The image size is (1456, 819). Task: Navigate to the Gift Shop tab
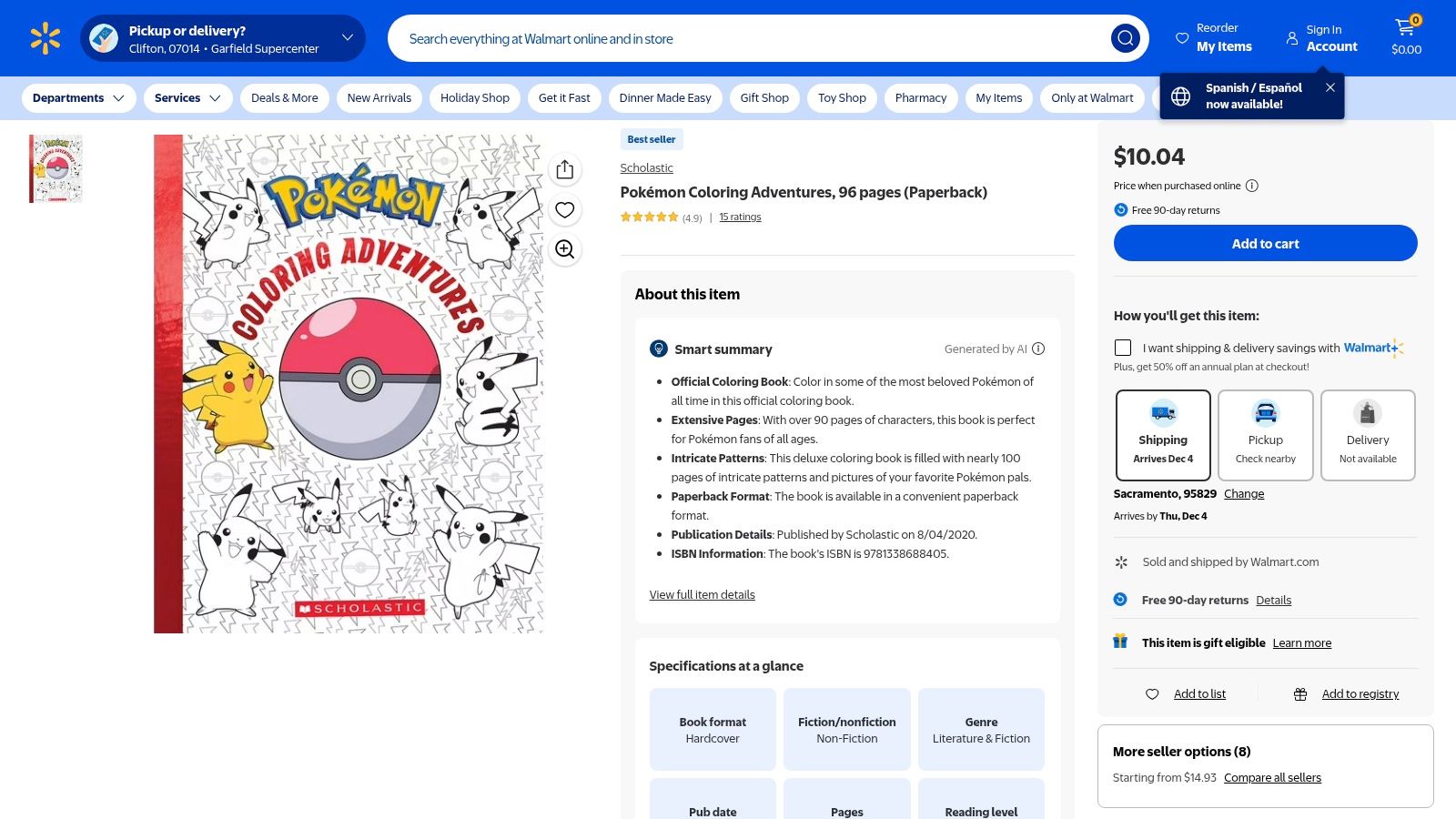(763, 97)
